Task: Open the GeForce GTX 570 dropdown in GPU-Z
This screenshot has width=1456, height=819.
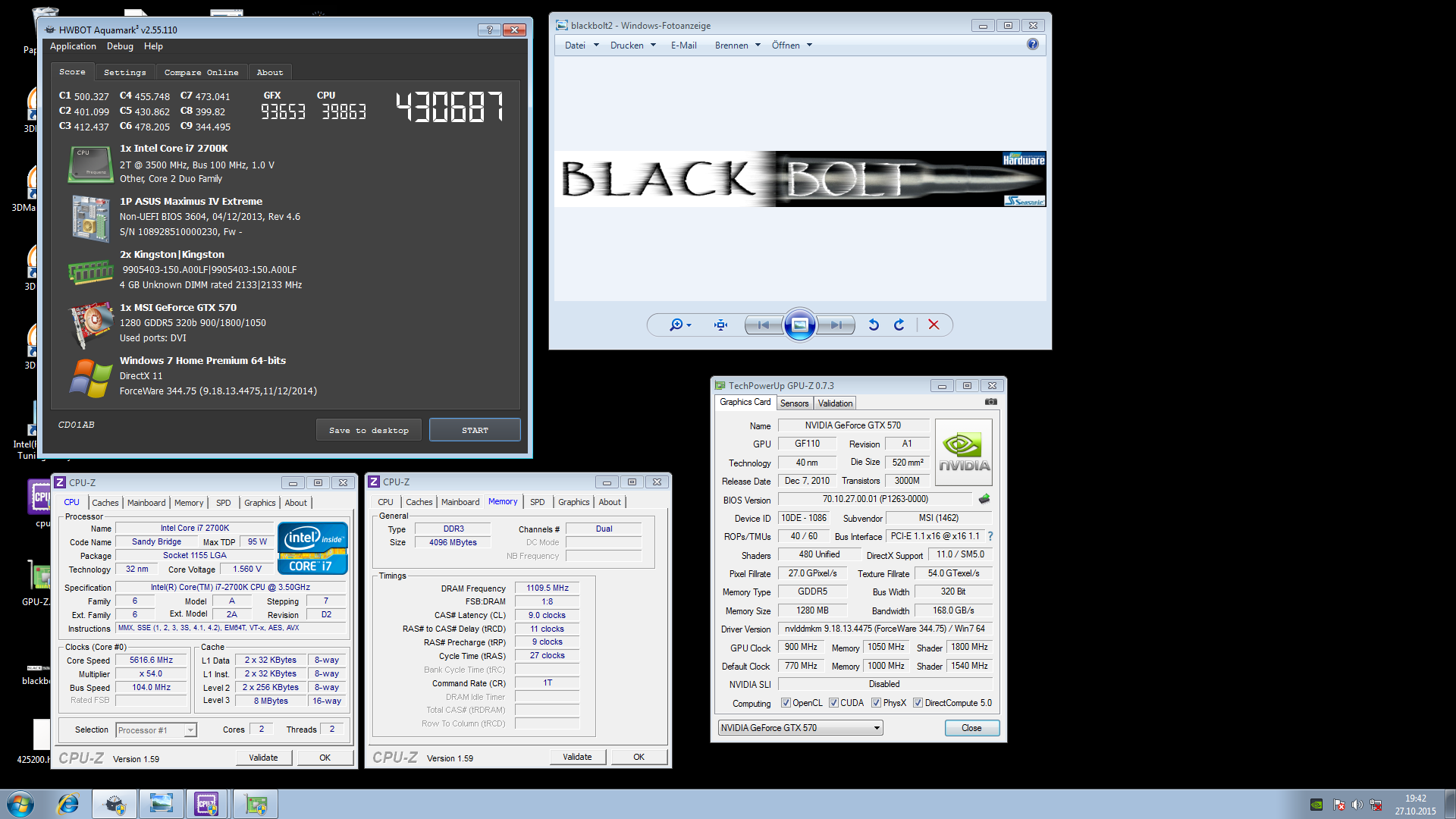Action: 800,728
